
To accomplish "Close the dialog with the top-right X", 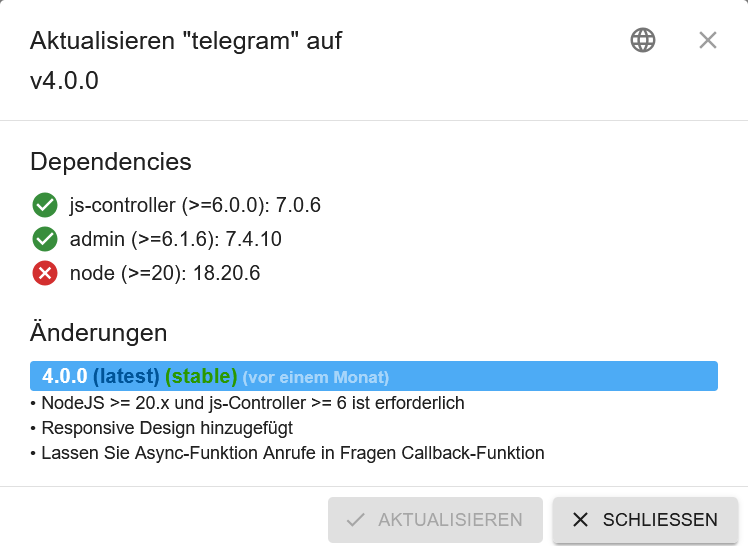I will [x=708, y=40].
